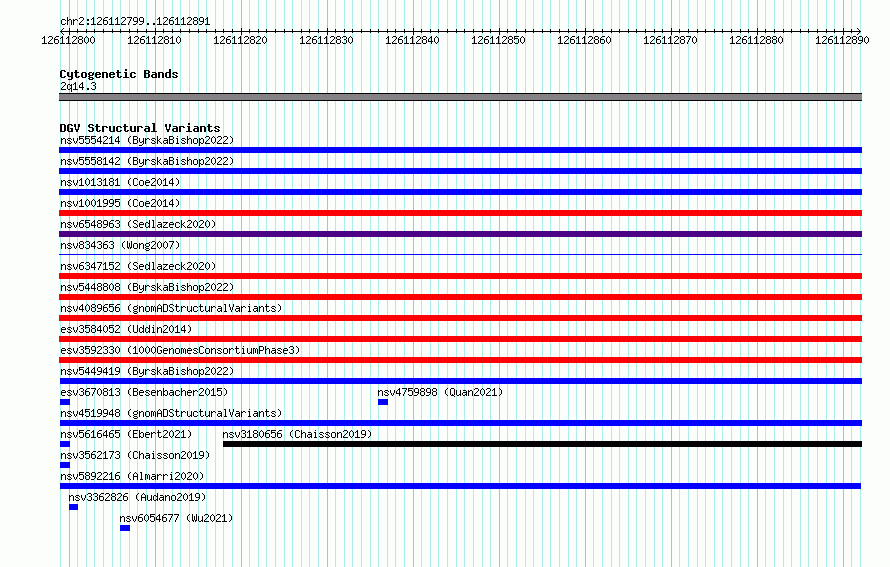Image resolution: width=890 pixels, height=567 pixels.
Task: Click the nsv6054677 (Wu2021) label
Action: click(x=176, y=518)
